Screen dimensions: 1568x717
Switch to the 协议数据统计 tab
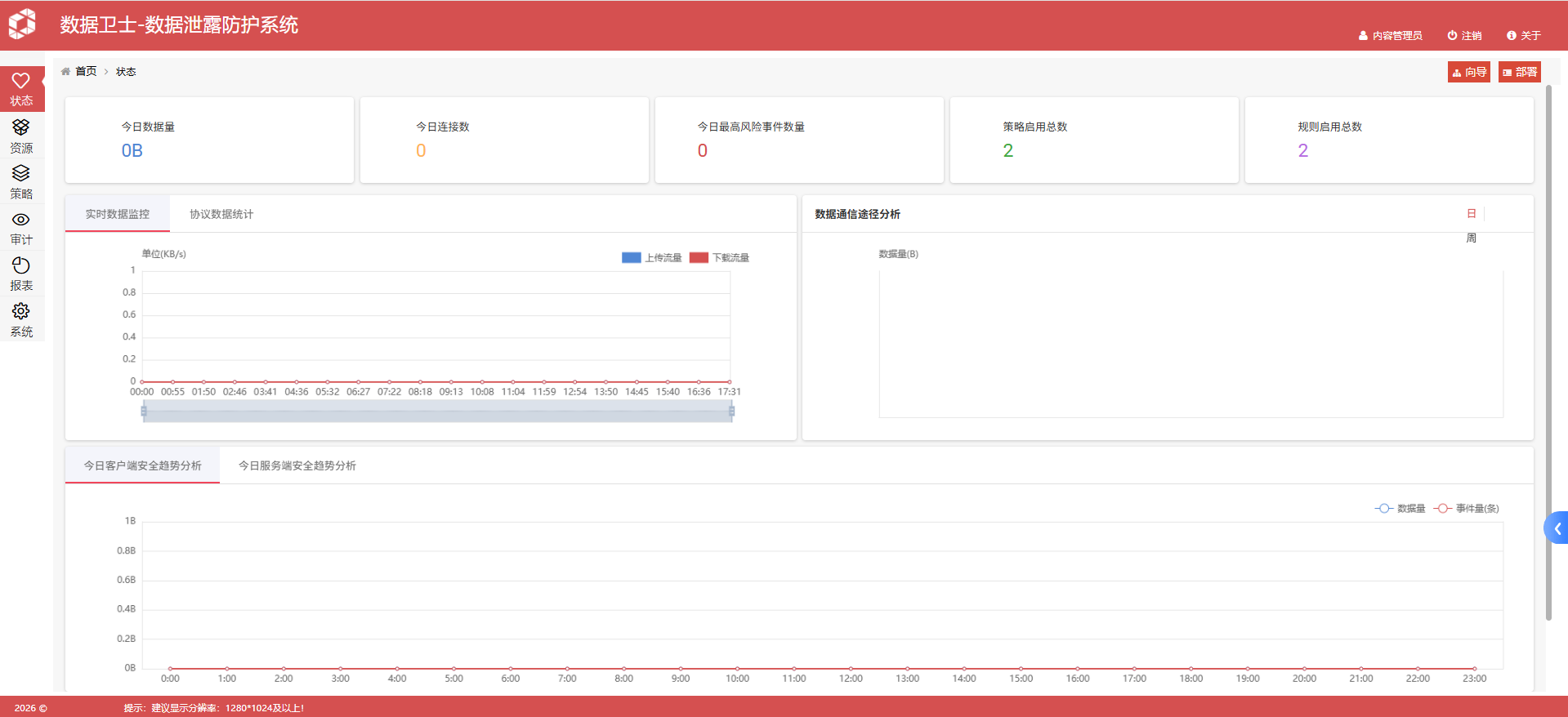[x=221, y=215]
